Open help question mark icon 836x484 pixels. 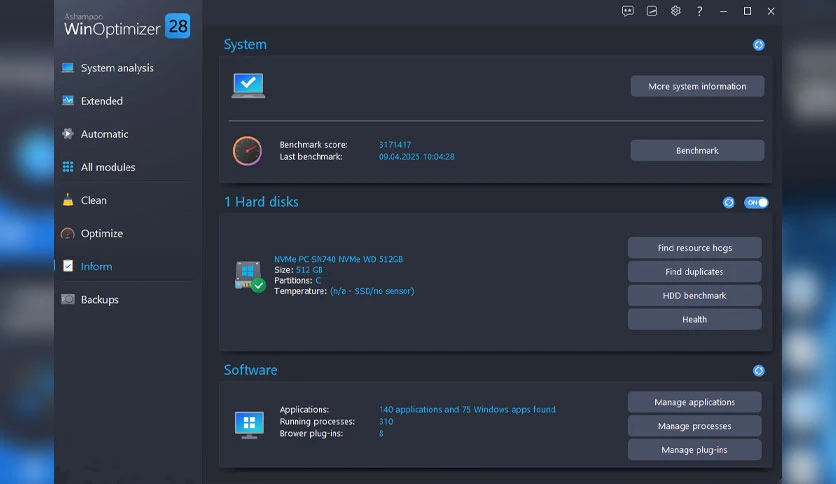point(700,11)
